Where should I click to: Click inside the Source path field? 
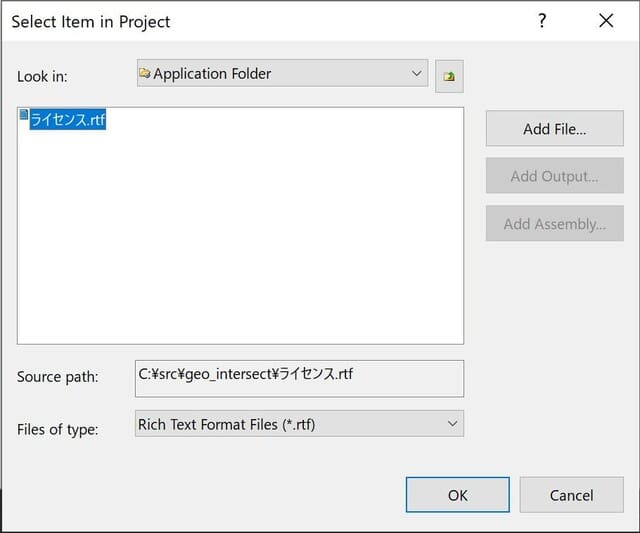coord(299,378)
